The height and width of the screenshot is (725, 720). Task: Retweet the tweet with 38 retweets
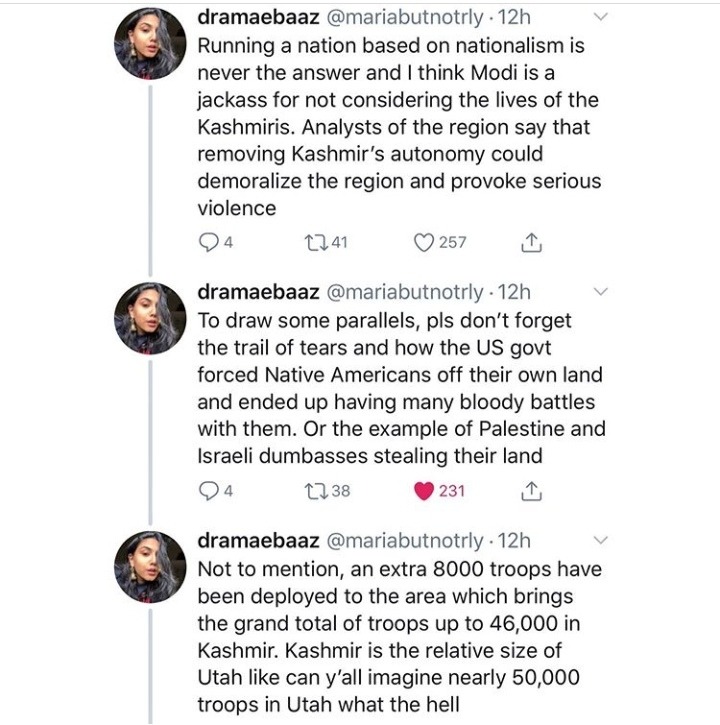point(314,491)
